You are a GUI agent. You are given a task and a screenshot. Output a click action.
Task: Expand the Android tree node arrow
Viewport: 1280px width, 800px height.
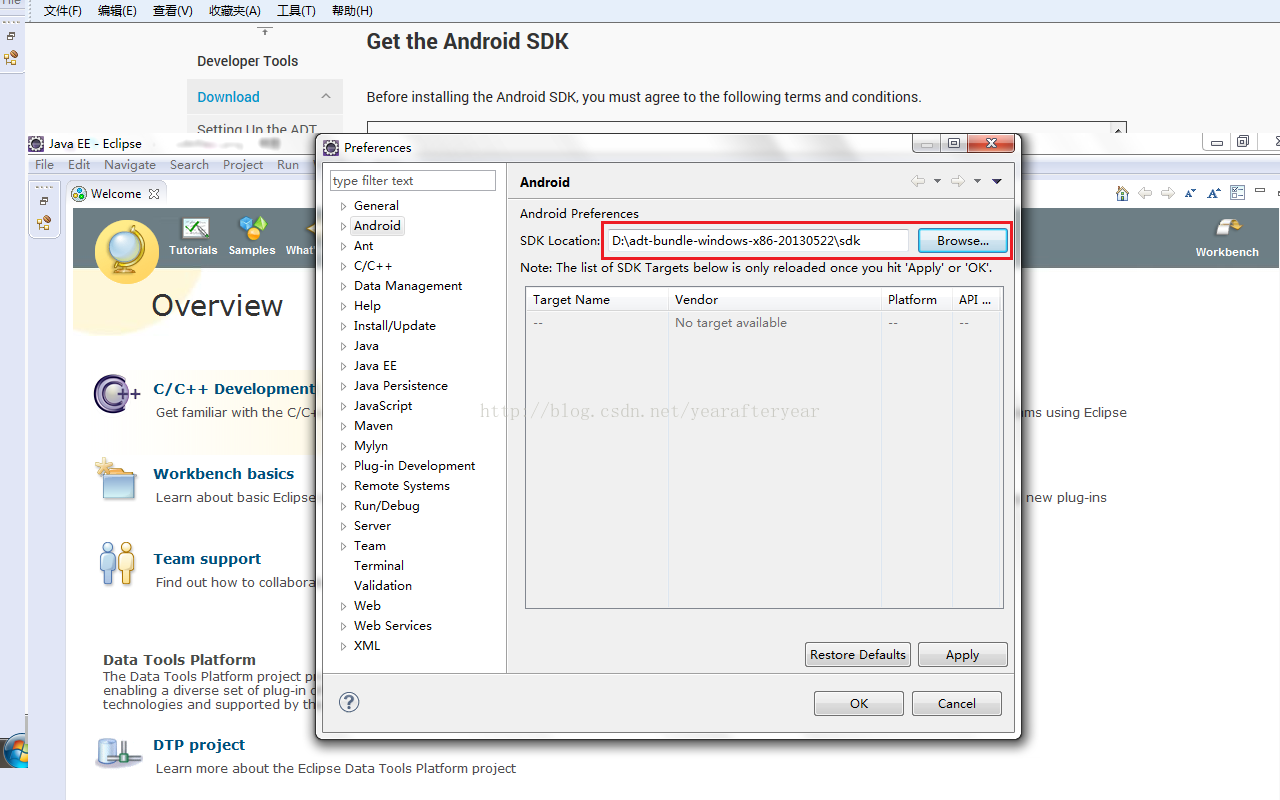(x=343, y=226)
